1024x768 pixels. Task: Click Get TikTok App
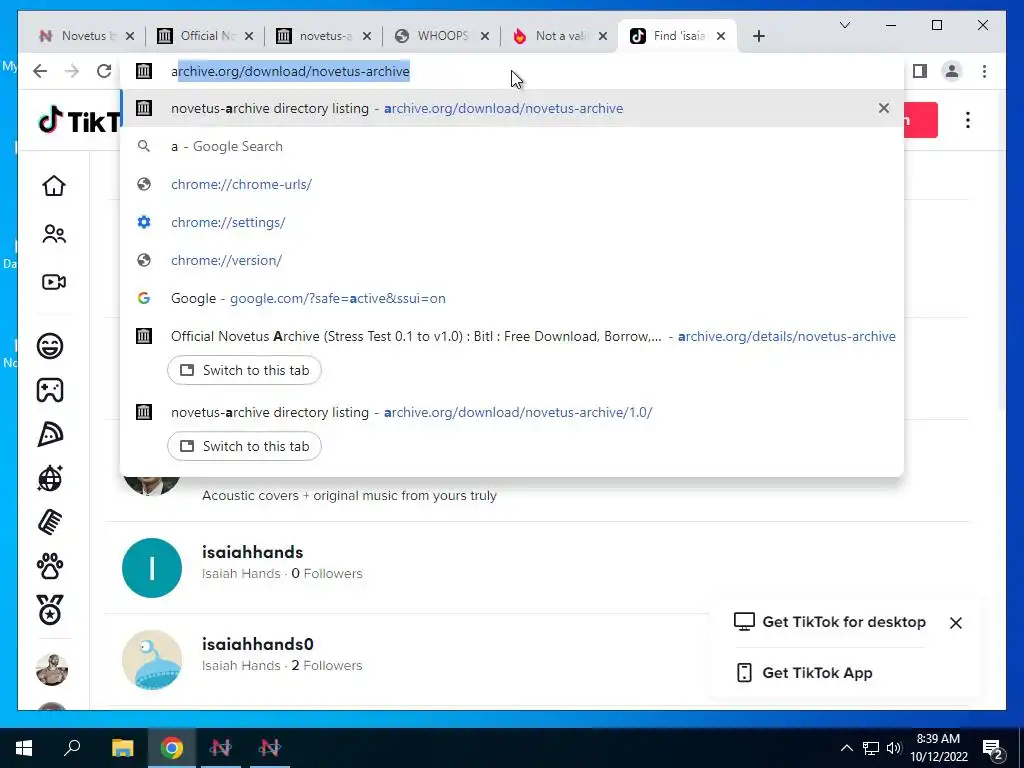[x=804, y=673]
